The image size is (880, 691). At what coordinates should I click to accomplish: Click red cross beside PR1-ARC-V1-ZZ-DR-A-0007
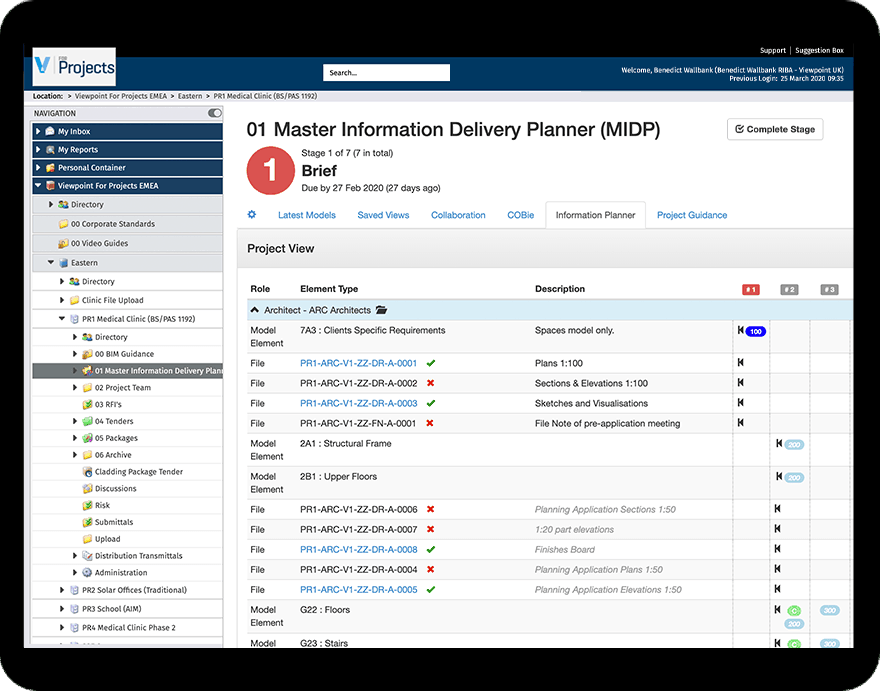[x=430, y=529]
